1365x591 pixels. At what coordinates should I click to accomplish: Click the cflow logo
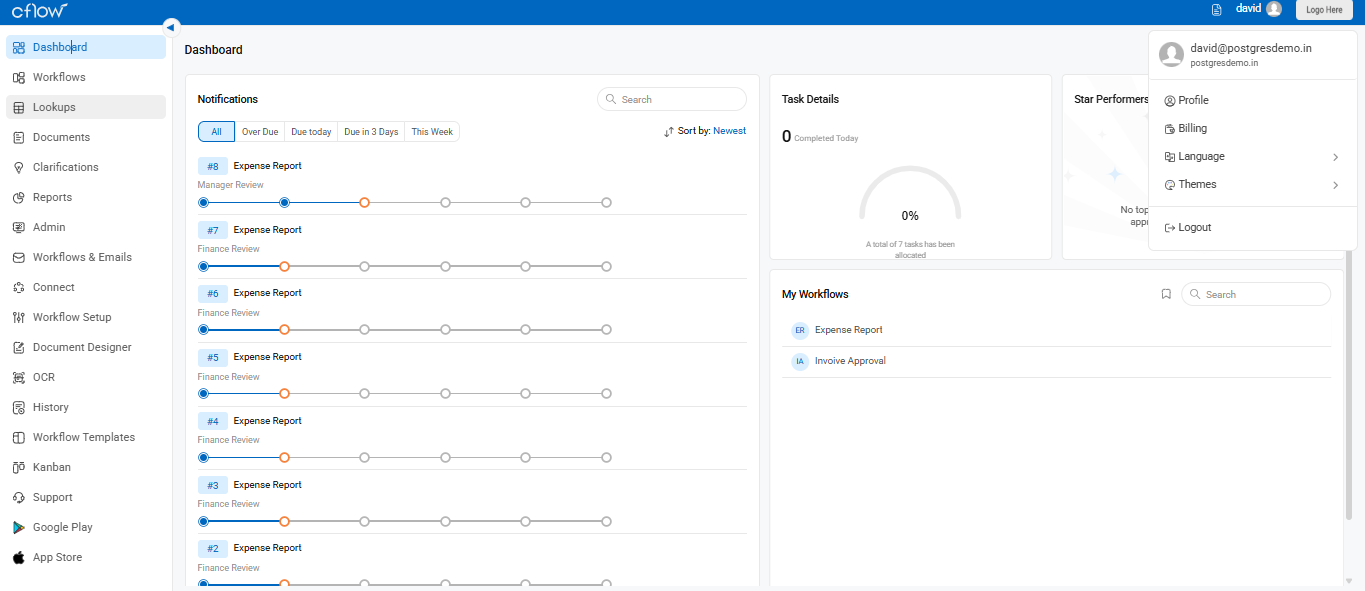pos(39,10)
